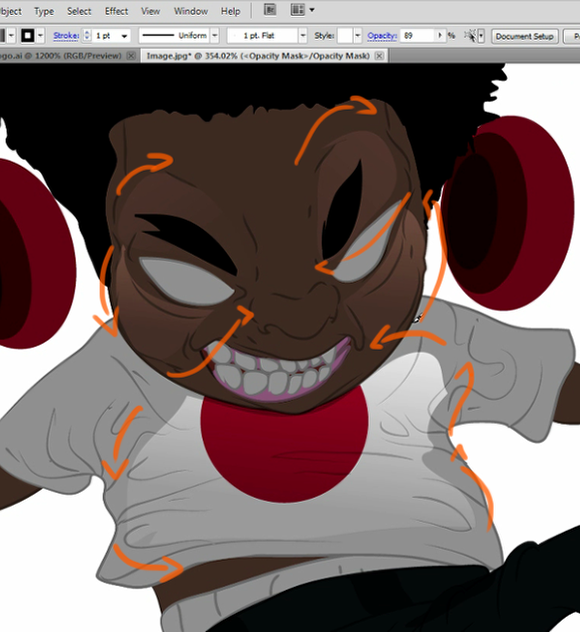The height and width of the screenshot is (632, 580).
Task: Expand the stroke weight dropdown
Action: tap(125, 36)
